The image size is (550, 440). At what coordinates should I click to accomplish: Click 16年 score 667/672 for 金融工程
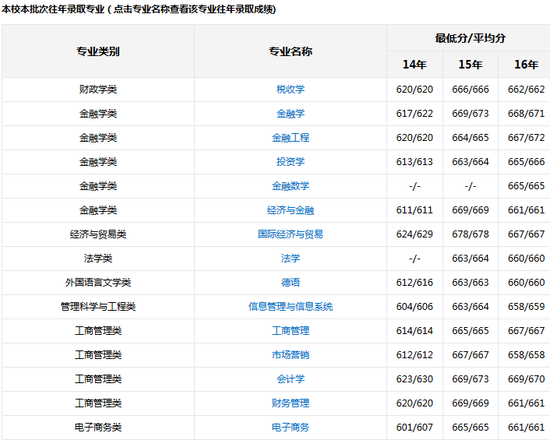526,138
